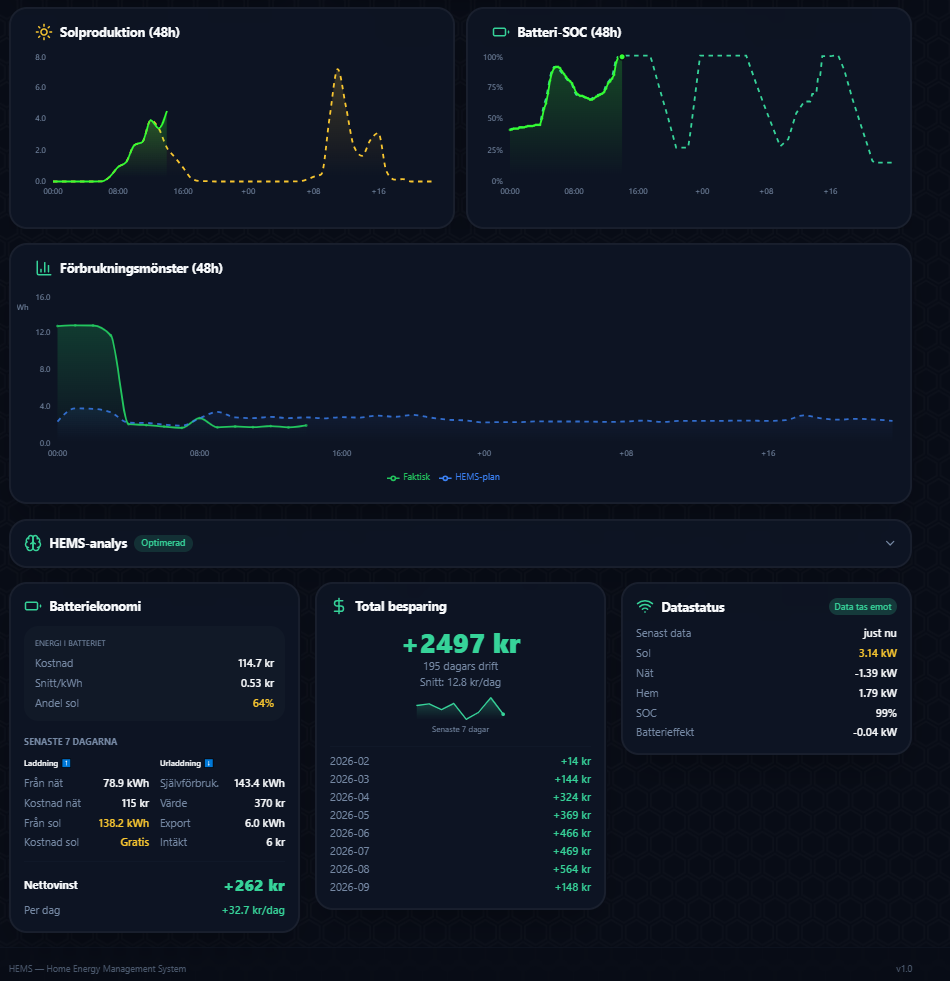This screenshot has width=950, height=981.
Task: Select the '-1.39 kW' Nät reading
Action: click(876, 673)
